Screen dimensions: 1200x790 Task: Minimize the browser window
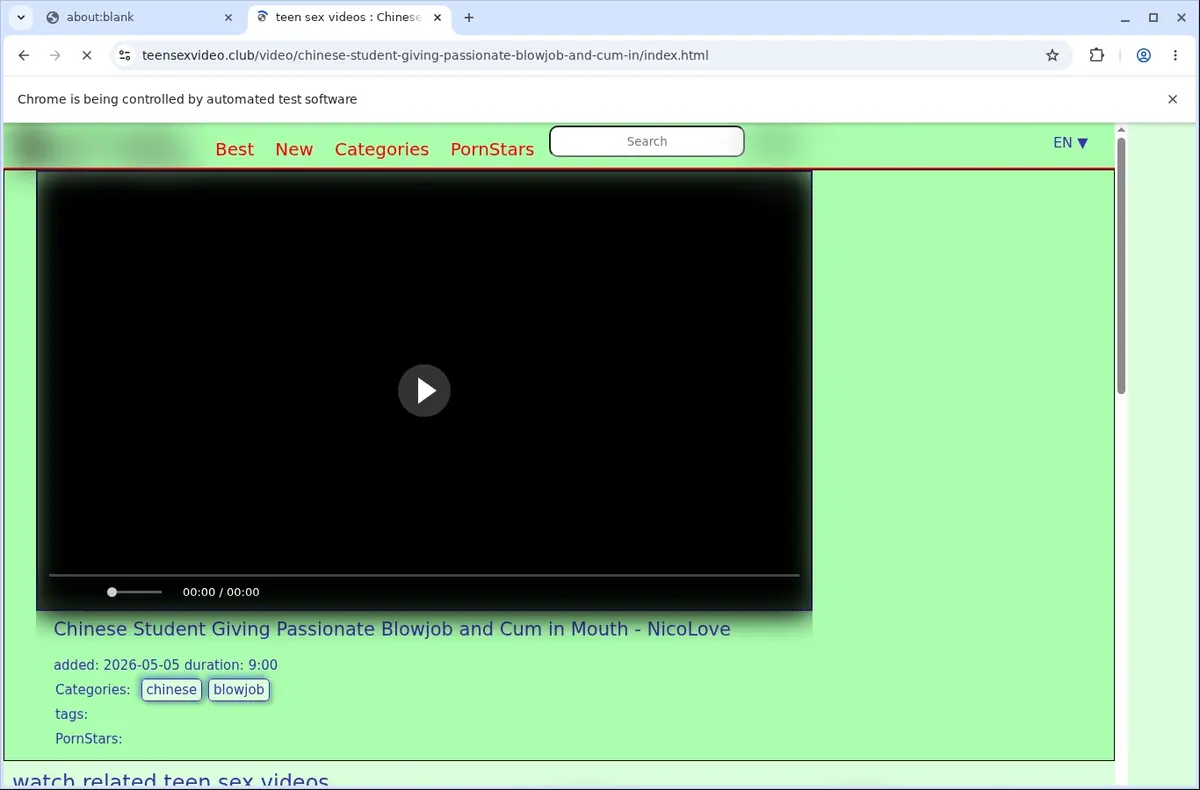pos(1125,17)
